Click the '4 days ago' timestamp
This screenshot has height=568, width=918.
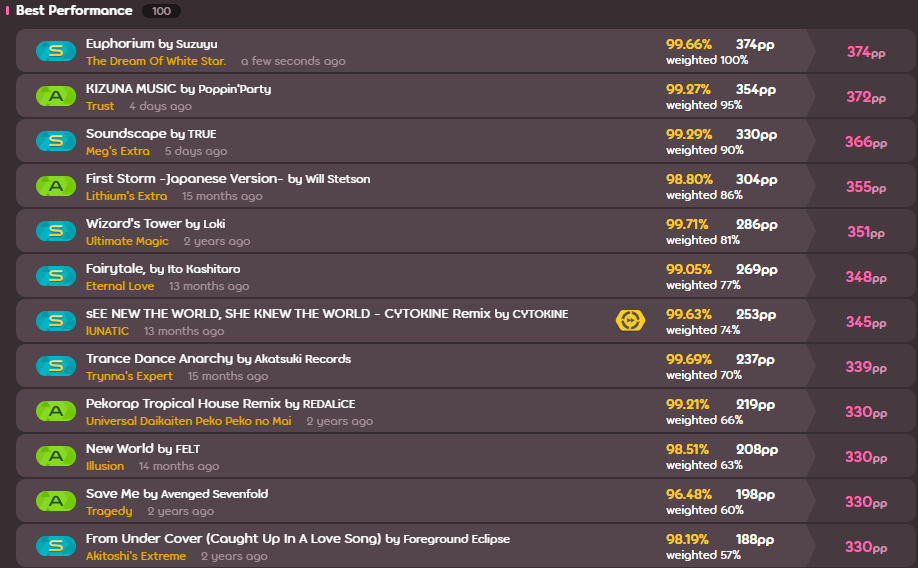tap(160, 106)
